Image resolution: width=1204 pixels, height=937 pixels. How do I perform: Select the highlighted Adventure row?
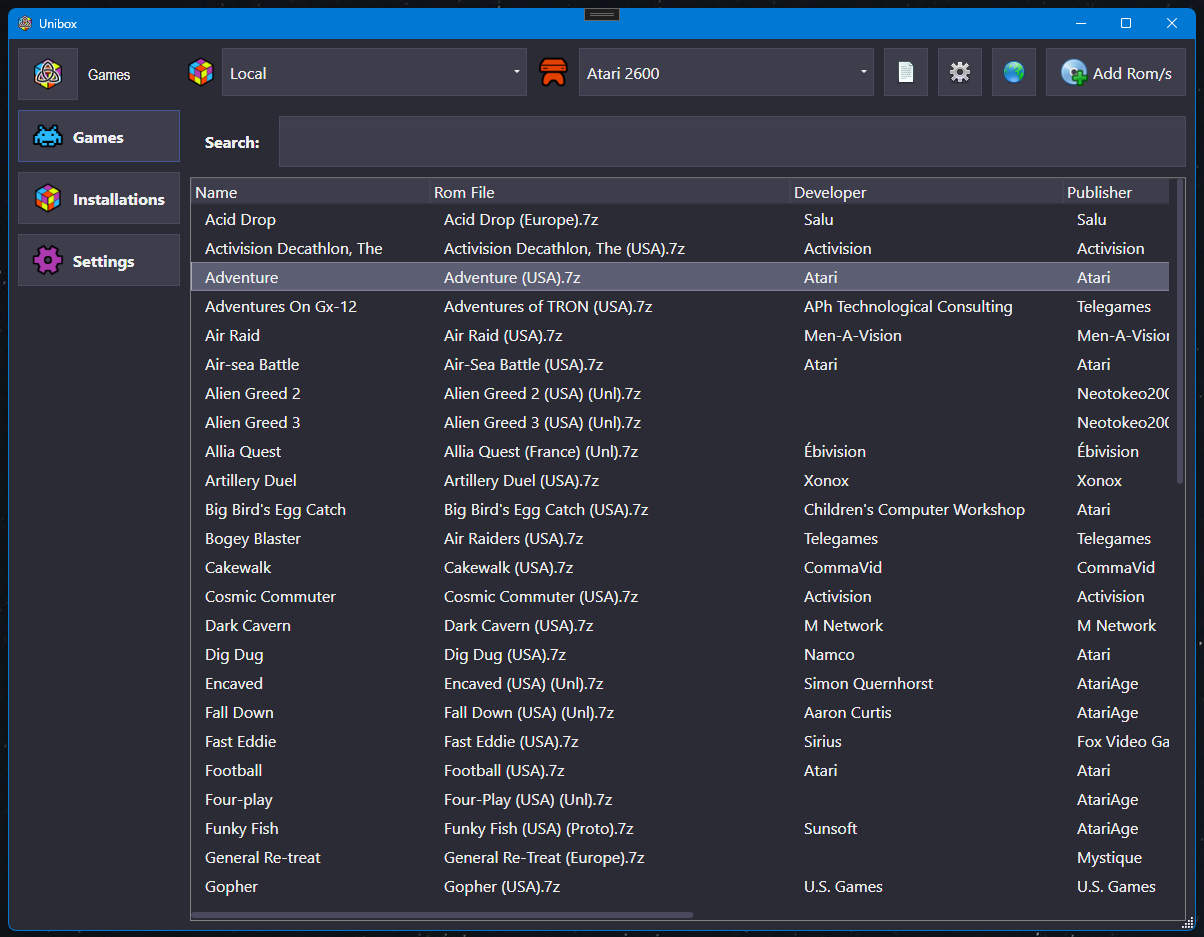coord(679,277)
